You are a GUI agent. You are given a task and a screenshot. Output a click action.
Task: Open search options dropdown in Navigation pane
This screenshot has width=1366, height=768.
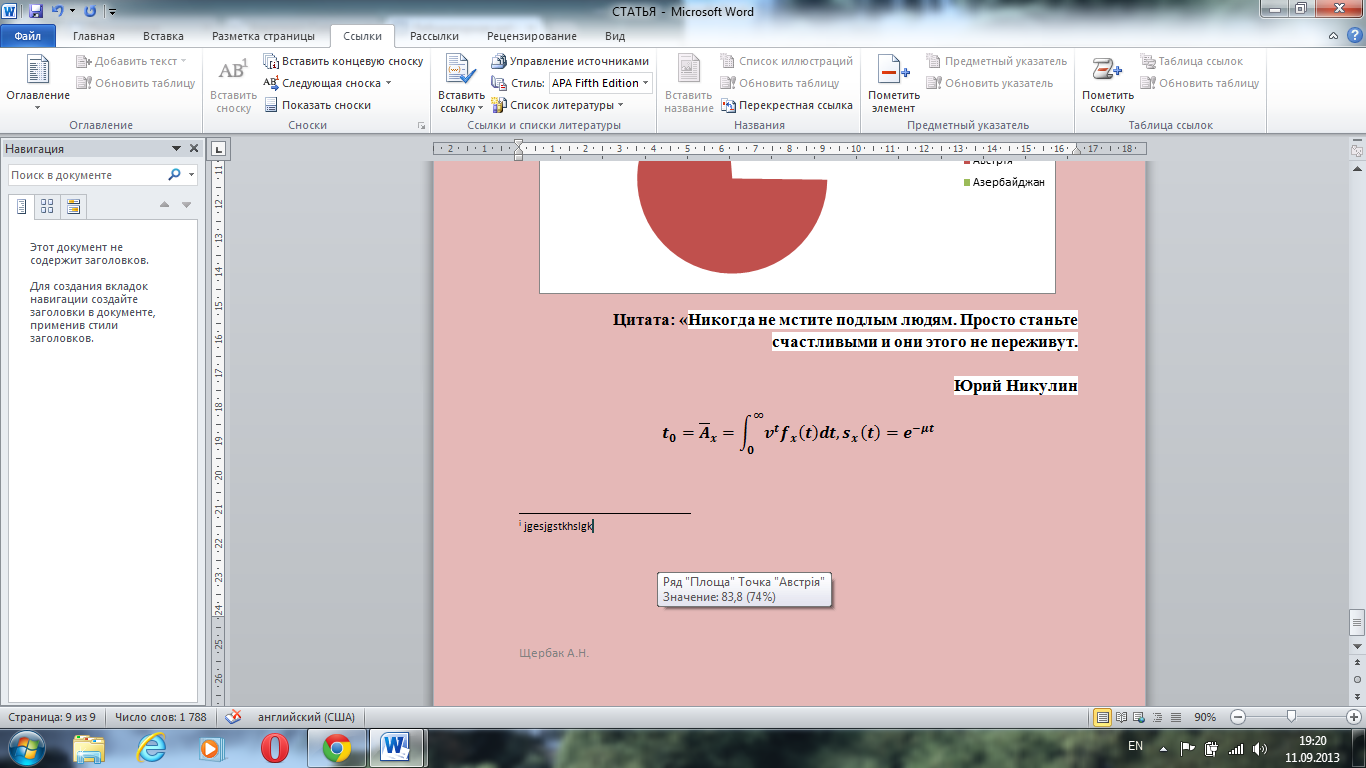(x=192, y=175)
